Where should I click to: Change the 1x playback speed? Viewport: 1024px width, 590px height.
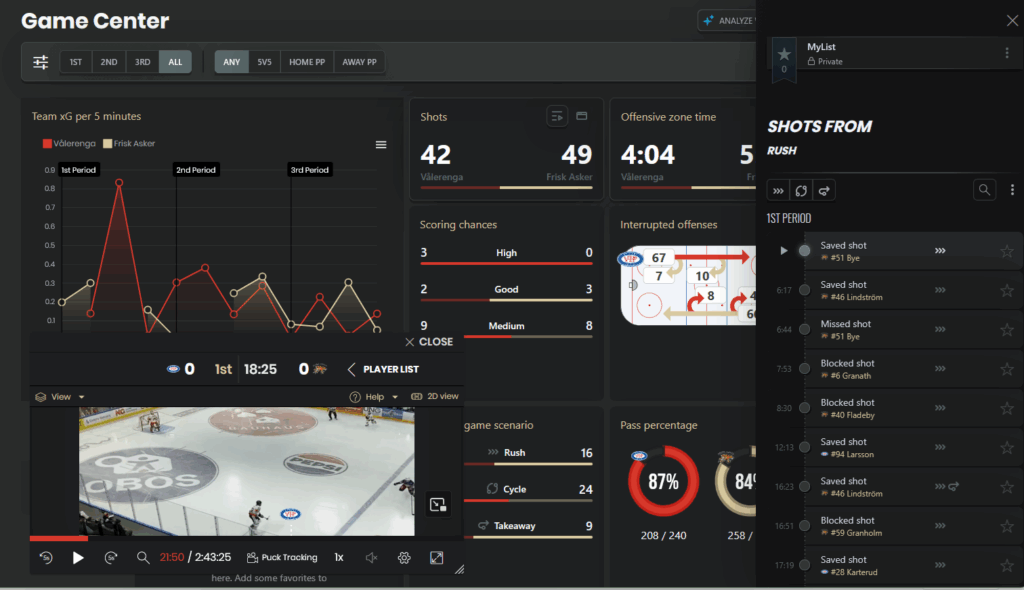point(339,557)
